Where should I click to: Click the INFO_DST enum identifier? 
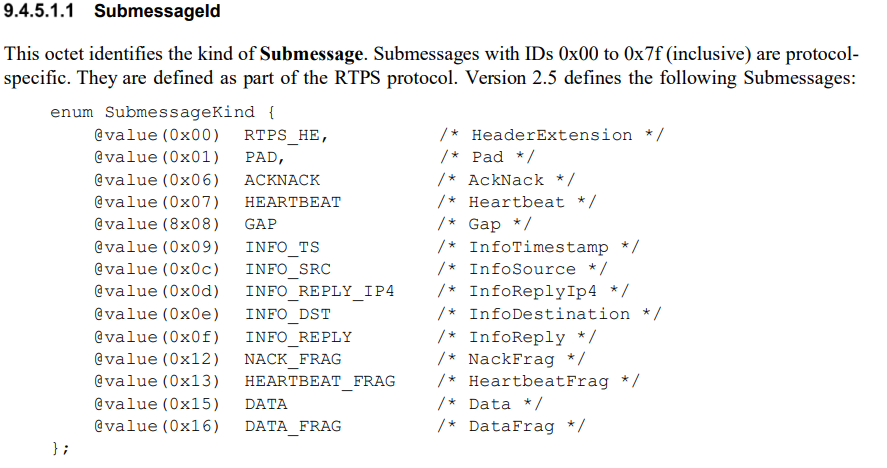(x=287, y=314)
